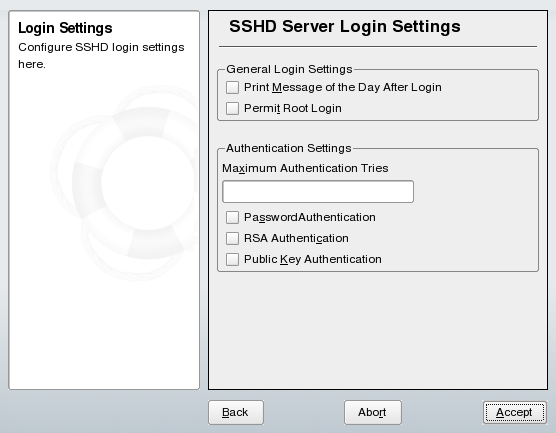This screenshot has width=556, height=433.
Task: Click the Authentication Settings group label
Action: [x=289, y=148]
